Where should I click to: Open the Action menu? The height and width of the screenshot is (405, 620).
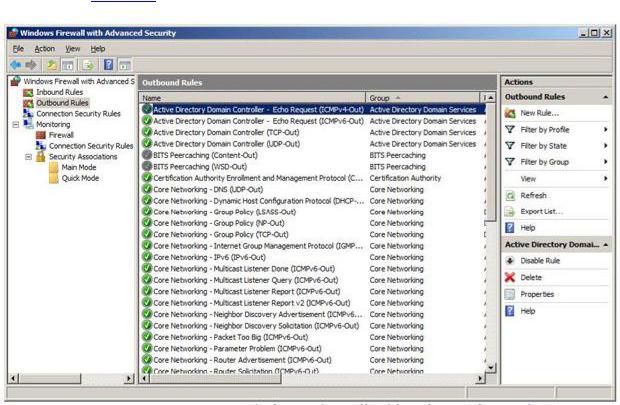point(45,49)
